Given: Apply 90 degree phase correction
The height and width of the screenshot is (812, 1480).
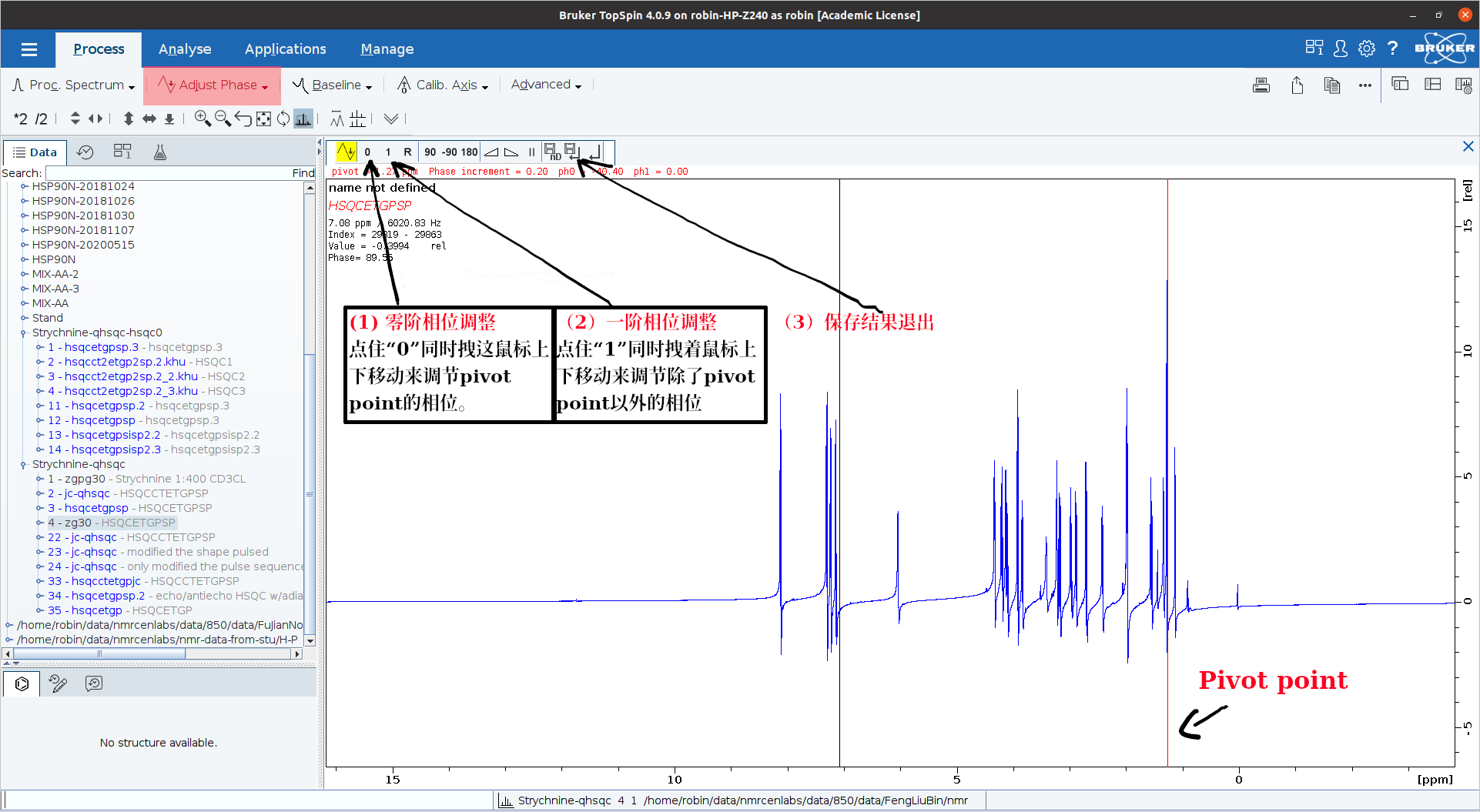Looking at the screenshot, I should click(430, 152).
